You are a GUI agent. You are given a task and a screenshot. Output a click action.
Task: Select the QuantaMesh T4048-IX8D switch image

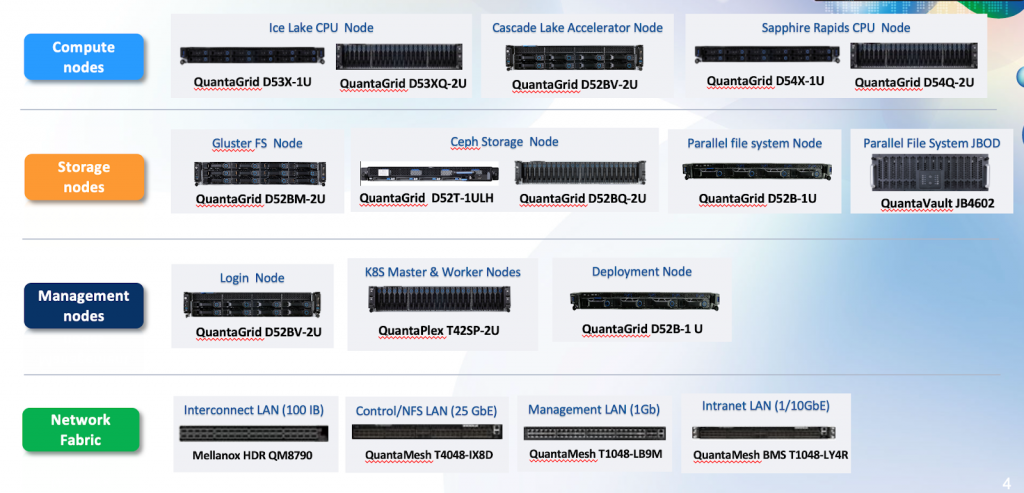427,432
